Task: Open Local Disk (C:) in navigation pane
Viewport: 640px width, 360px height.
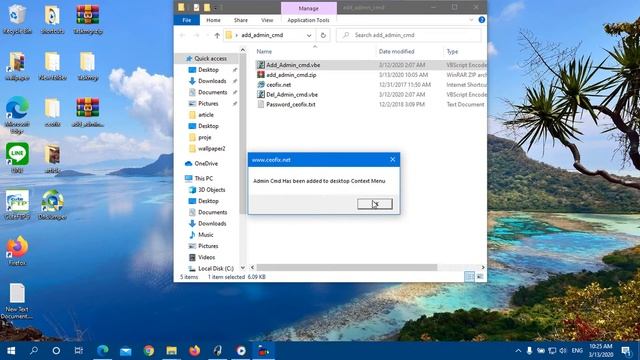Action: pyautogui.click(x=216, y=269)
